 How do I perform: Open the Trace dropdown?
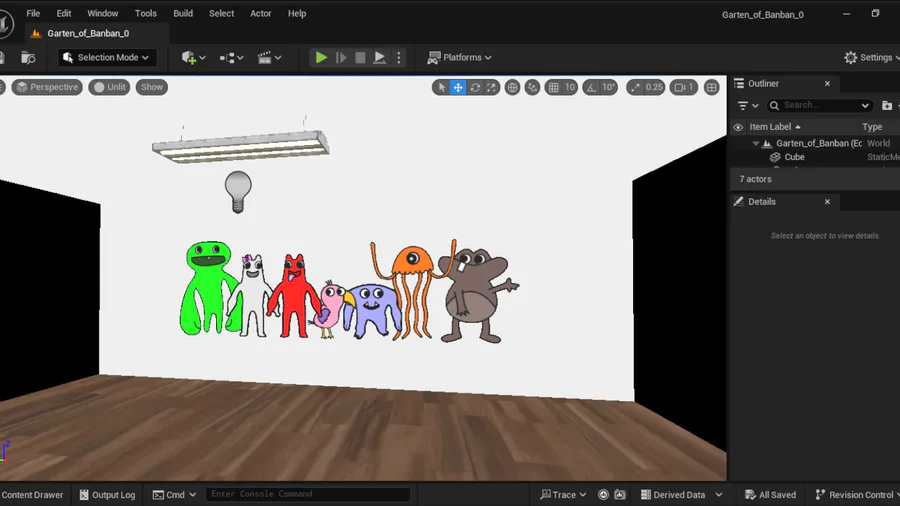point(563,495)
